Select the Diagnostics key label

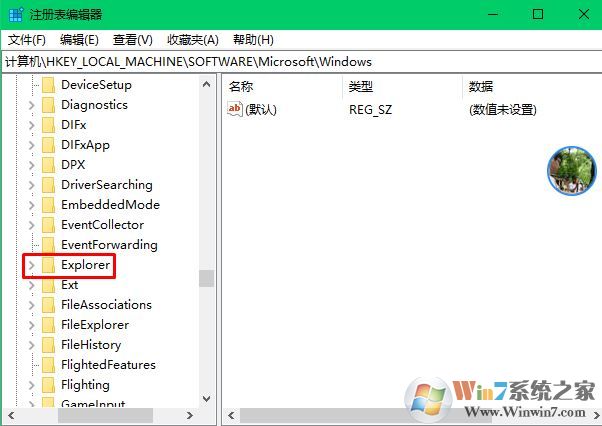(94, 105)
